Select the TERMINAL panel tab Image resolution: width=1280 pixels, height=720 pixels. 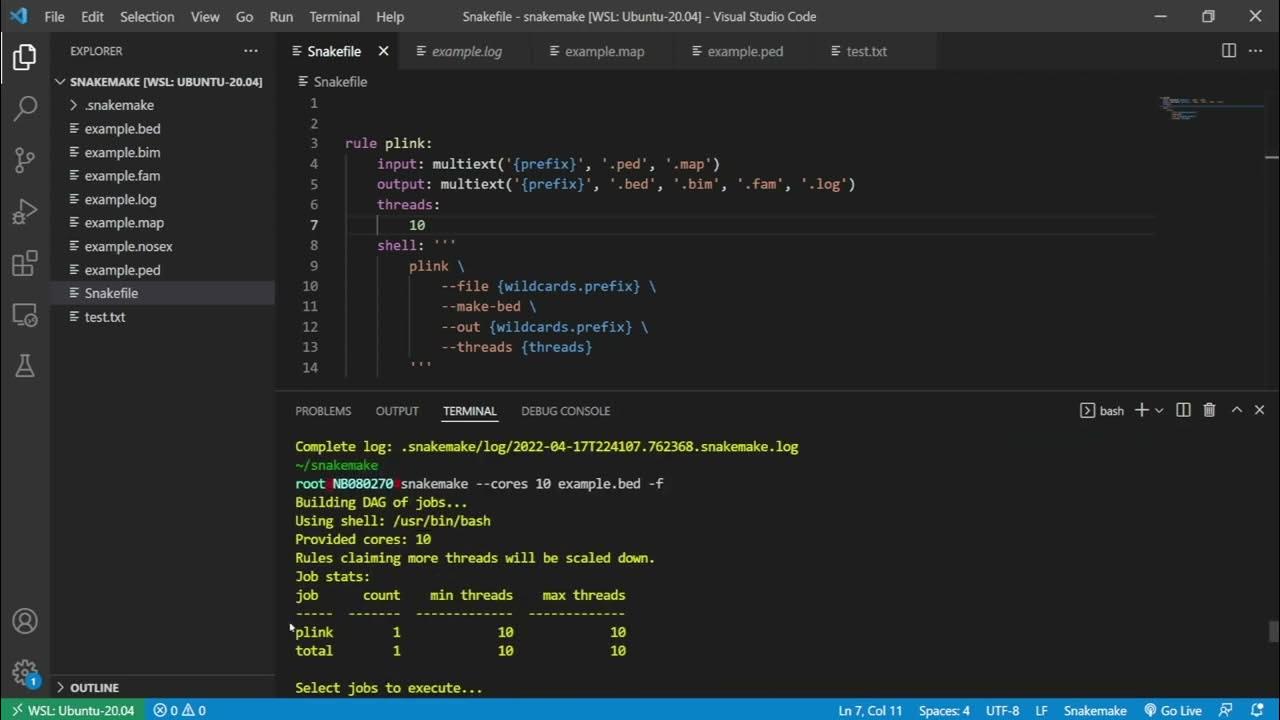[469, 411]
